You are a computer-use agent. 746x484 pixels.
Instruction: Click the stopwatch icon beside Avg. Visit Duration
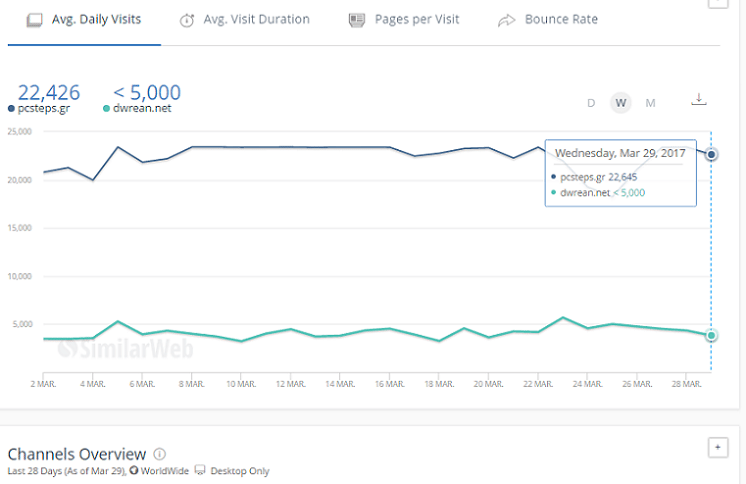coord(186,20)
